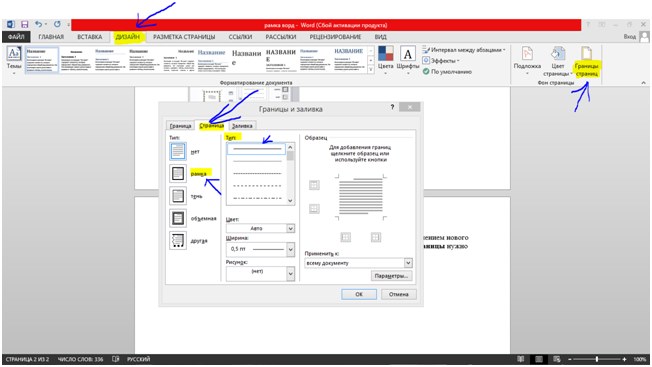The image size is (652, 367).
Task: Open the Шрифты theme fonts icon
Action: [x=408, y=54]
